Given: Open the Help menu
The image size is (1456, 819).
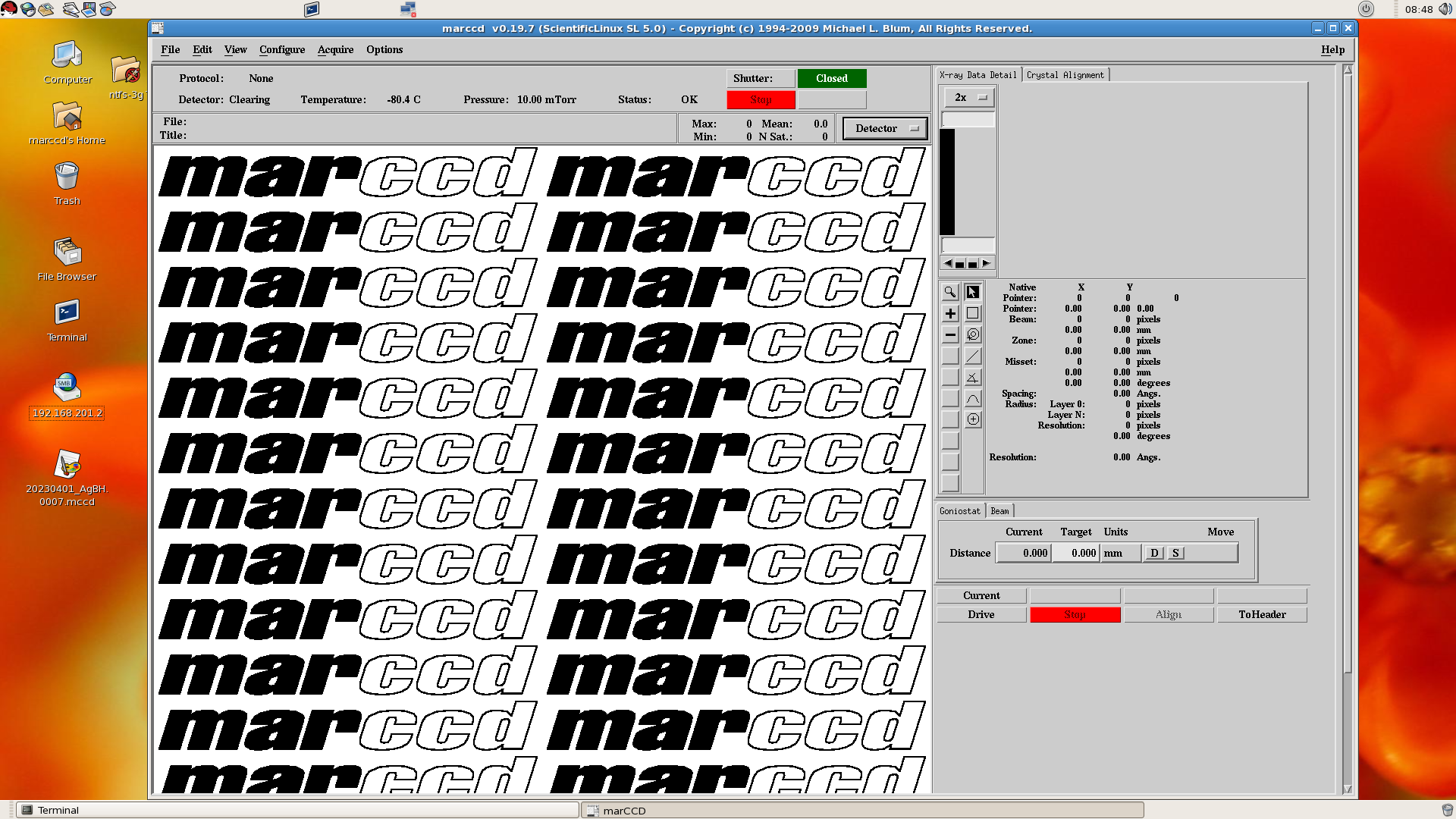Looking at the screenshot, I should [1333, 49].
